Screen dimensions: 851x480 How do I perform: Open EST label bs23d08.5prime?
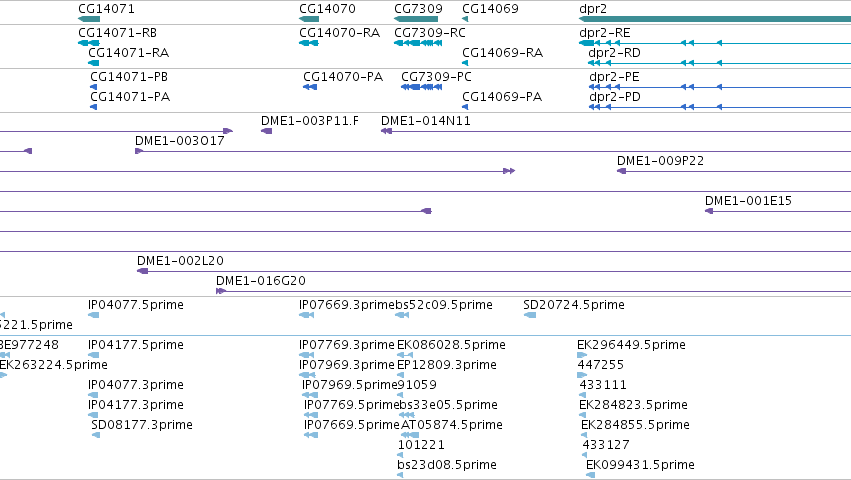tap(447, 465)
